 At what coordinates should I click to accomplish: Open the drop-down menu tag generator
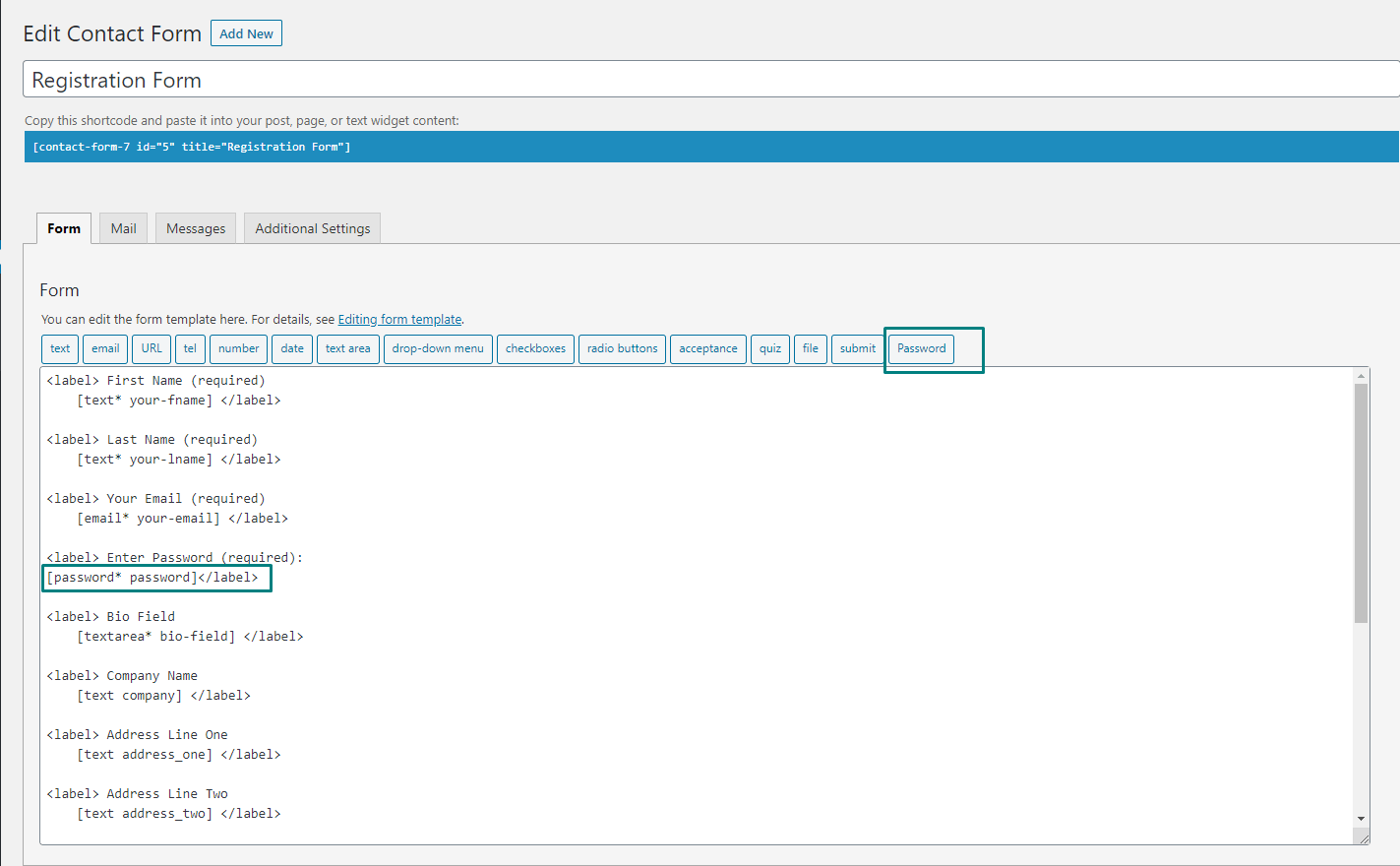[x=438, y=348]
